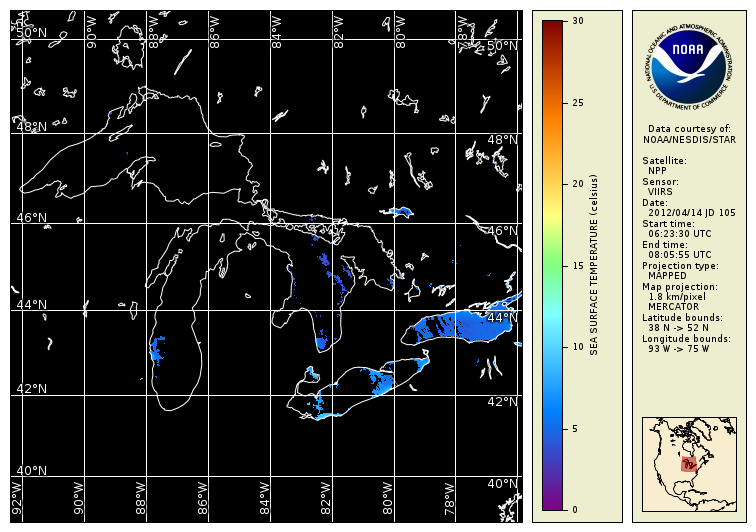Click the end time '08:05:55 UTC'
The image size is (756, 532).
click(x=680, y=255)
